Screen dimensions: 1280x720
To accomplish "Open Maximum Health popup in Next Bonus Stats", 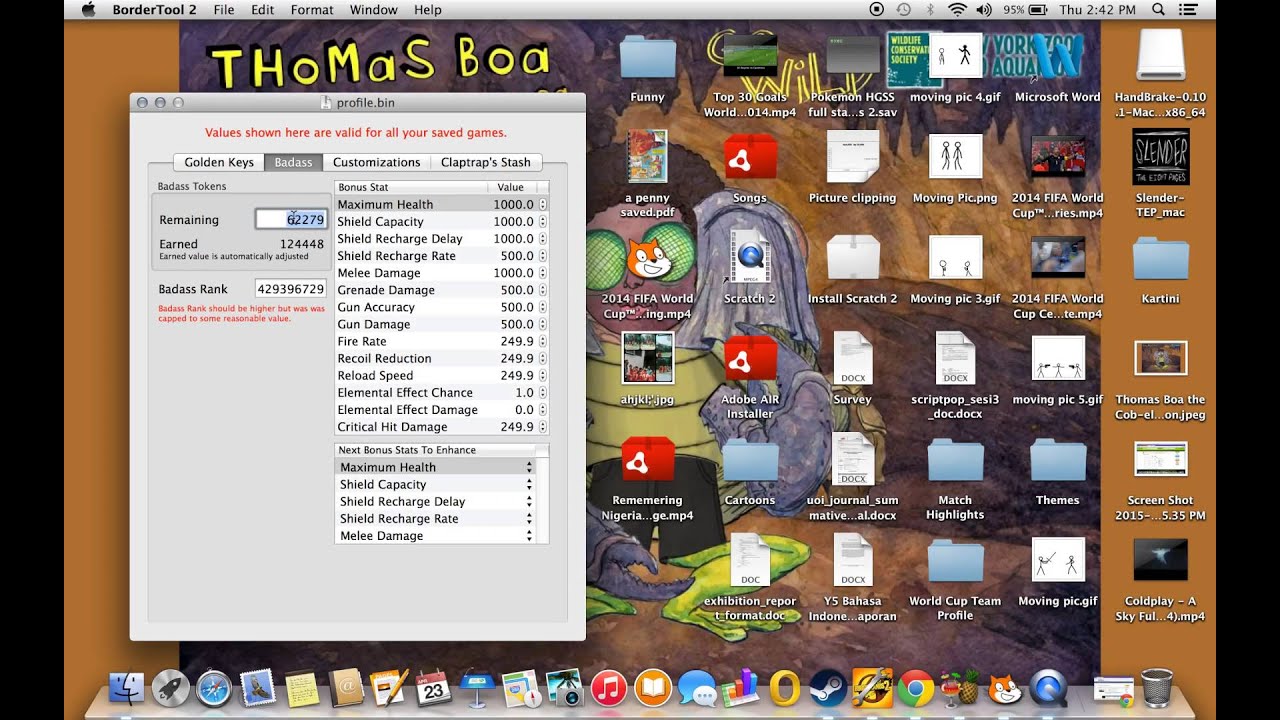I will [x=436, y=467].
